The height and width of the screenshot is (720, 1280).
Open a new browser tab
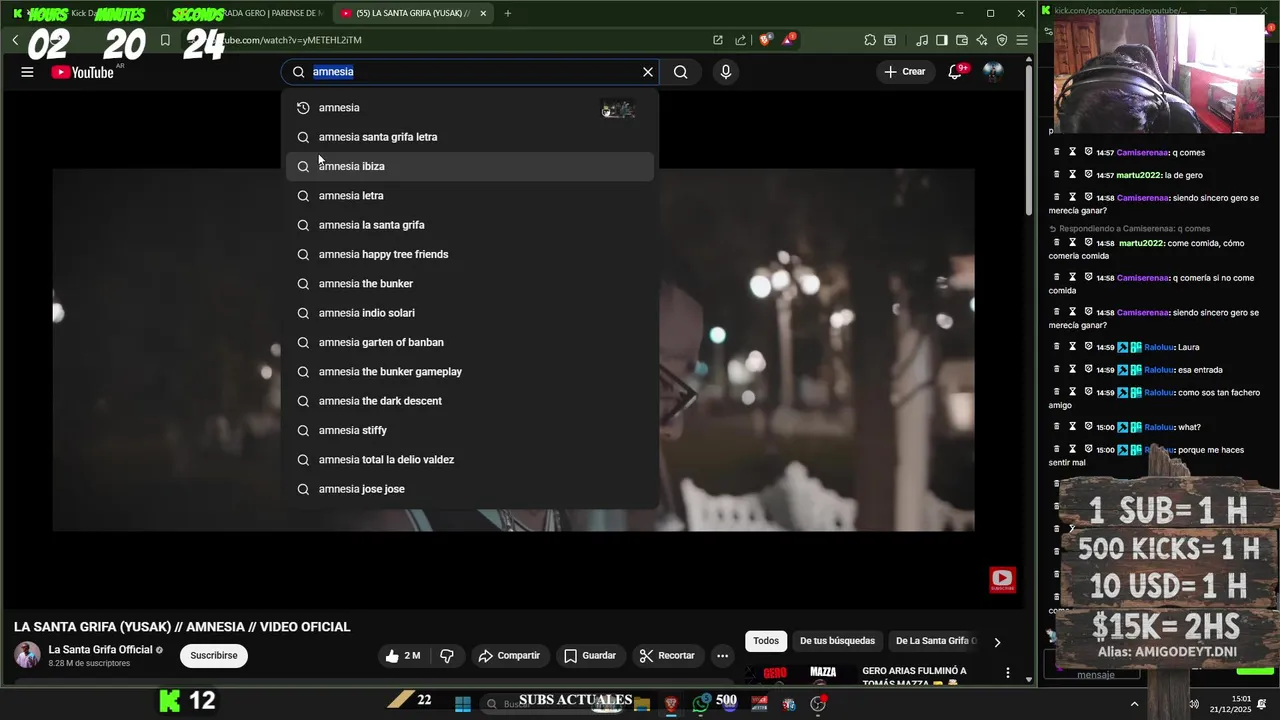pyautogui.click(x=507, y=13)
